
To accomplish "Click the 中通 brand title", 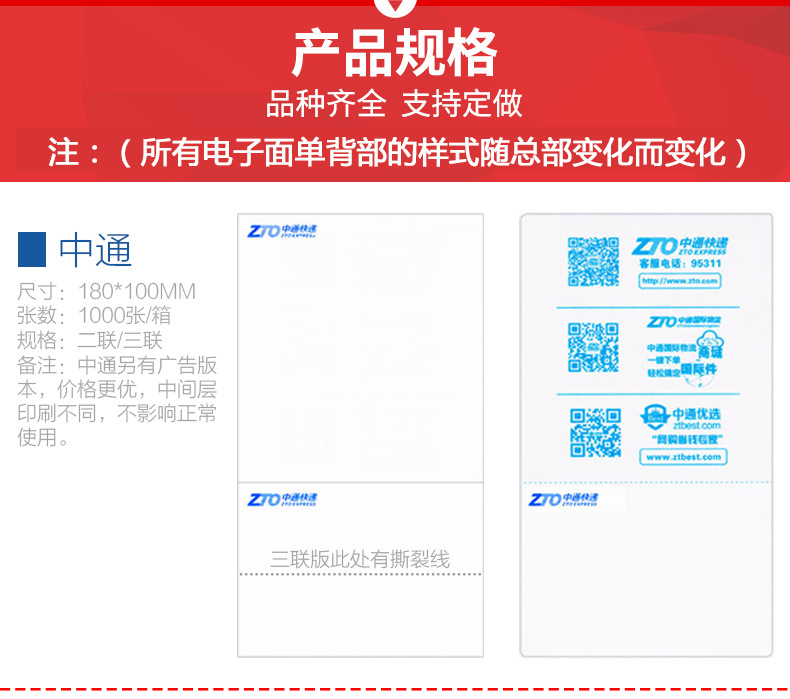I will (x=95, y=249).
